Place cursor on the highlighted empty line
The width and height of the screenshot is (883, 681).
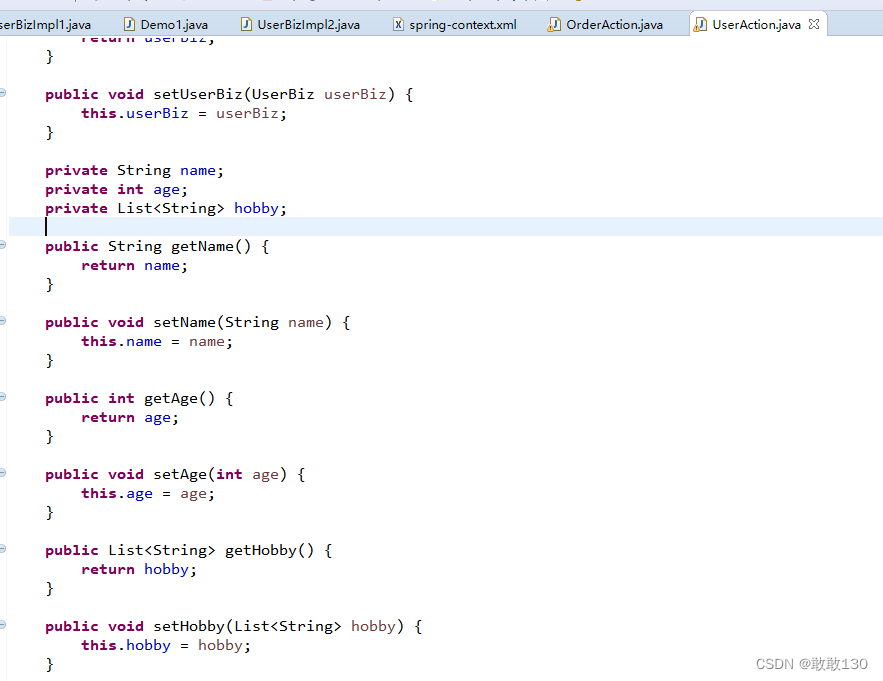click(x=446, y=226)
